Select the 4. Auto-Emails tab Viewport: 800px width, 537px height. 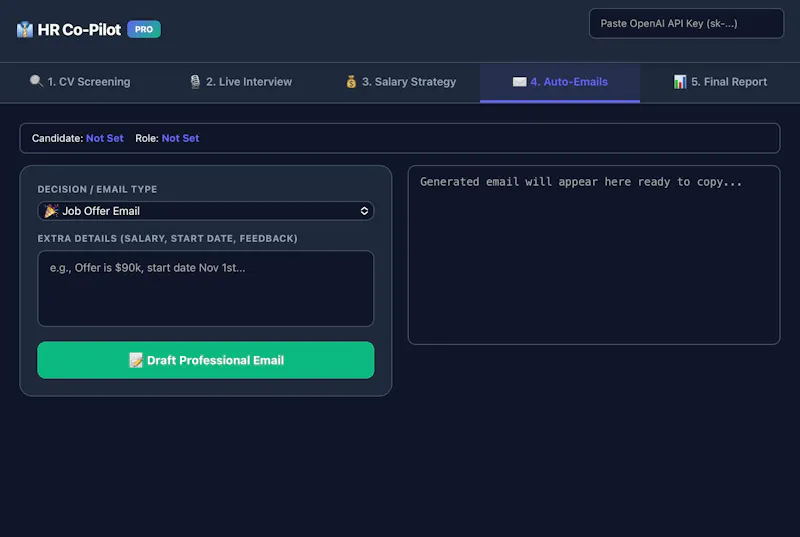[x=560, y=82]
